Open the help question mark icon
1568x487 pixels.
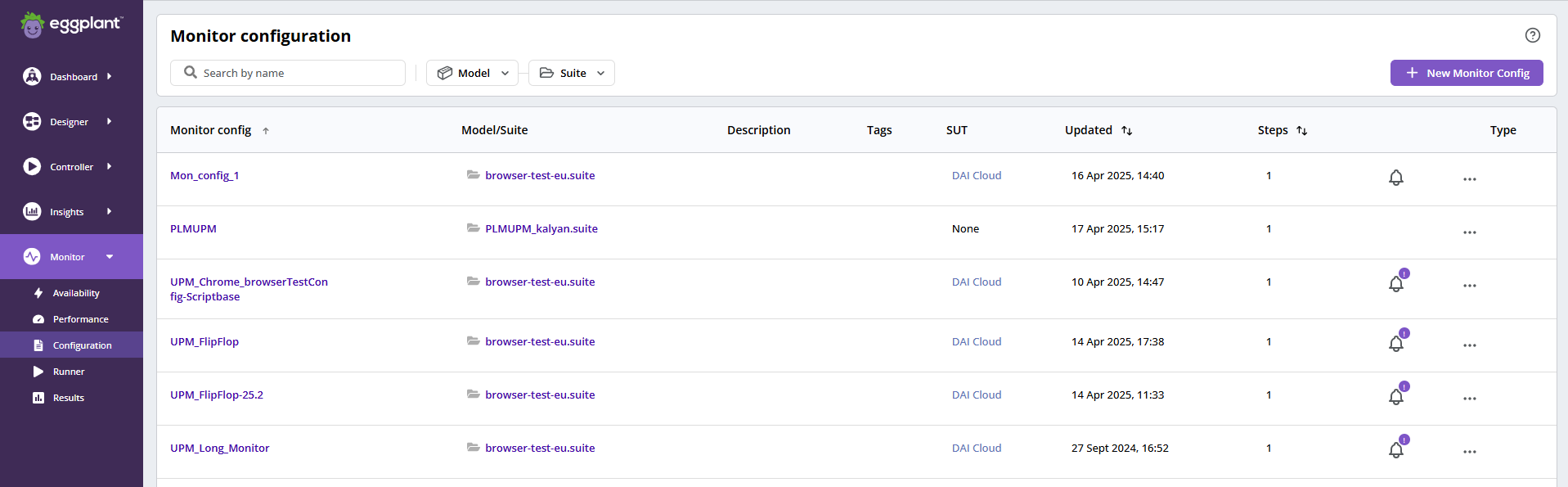coord(1532,35)
